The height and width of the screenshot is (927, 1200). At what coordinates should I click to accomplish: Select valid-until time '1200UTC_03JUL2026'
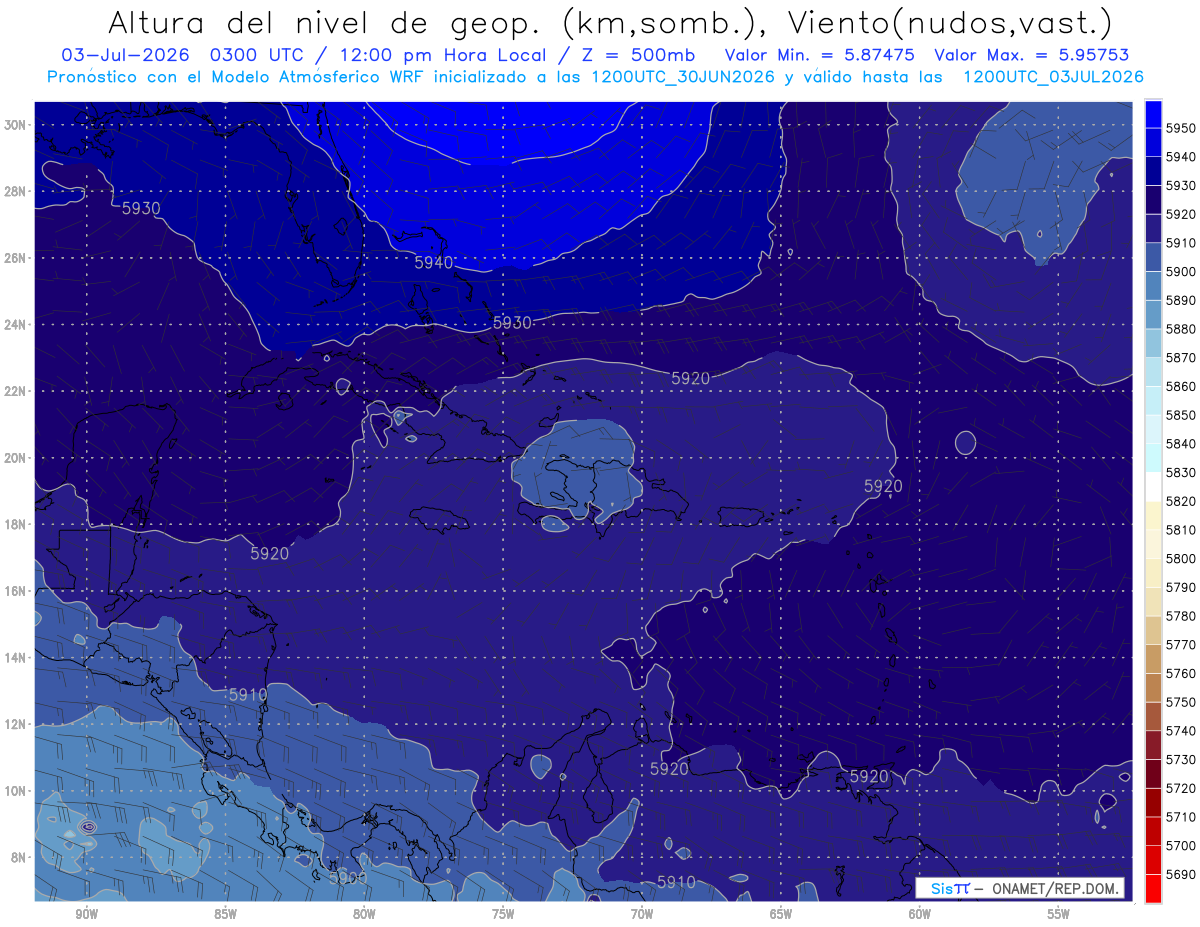pos(1054,77)
